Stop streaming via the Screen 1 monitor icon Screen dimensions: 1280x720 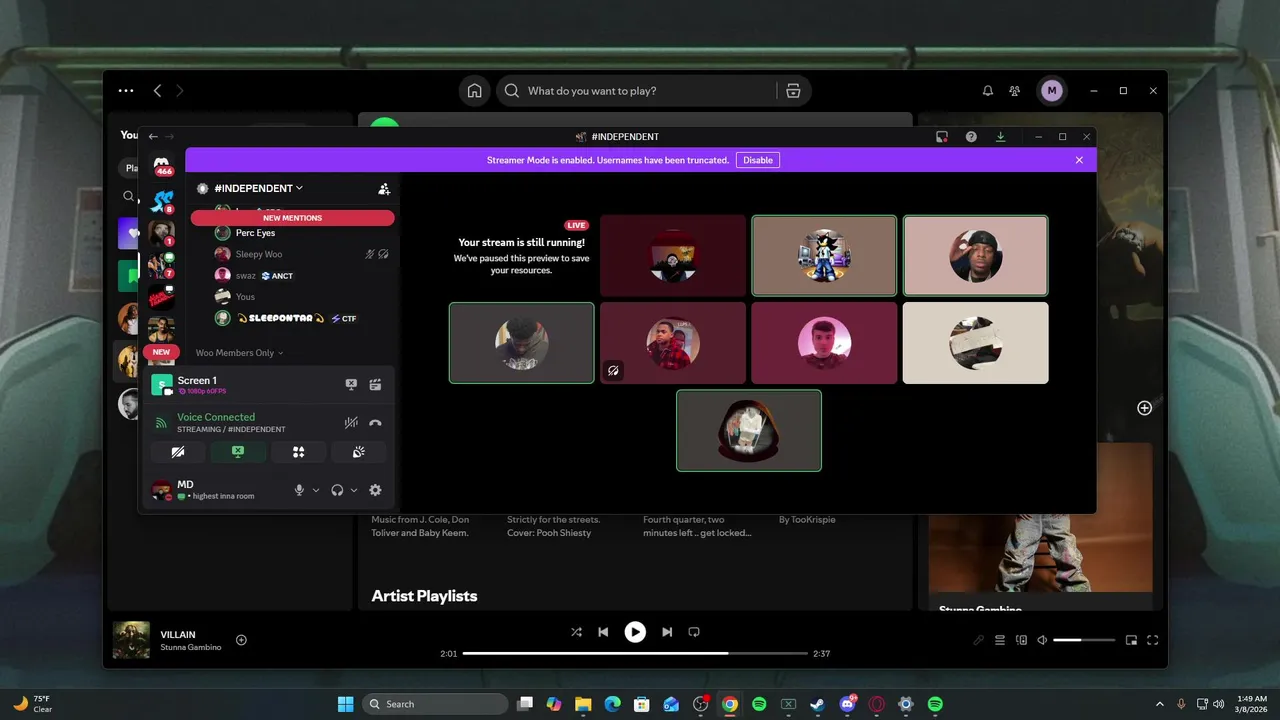tap(351, 384)
